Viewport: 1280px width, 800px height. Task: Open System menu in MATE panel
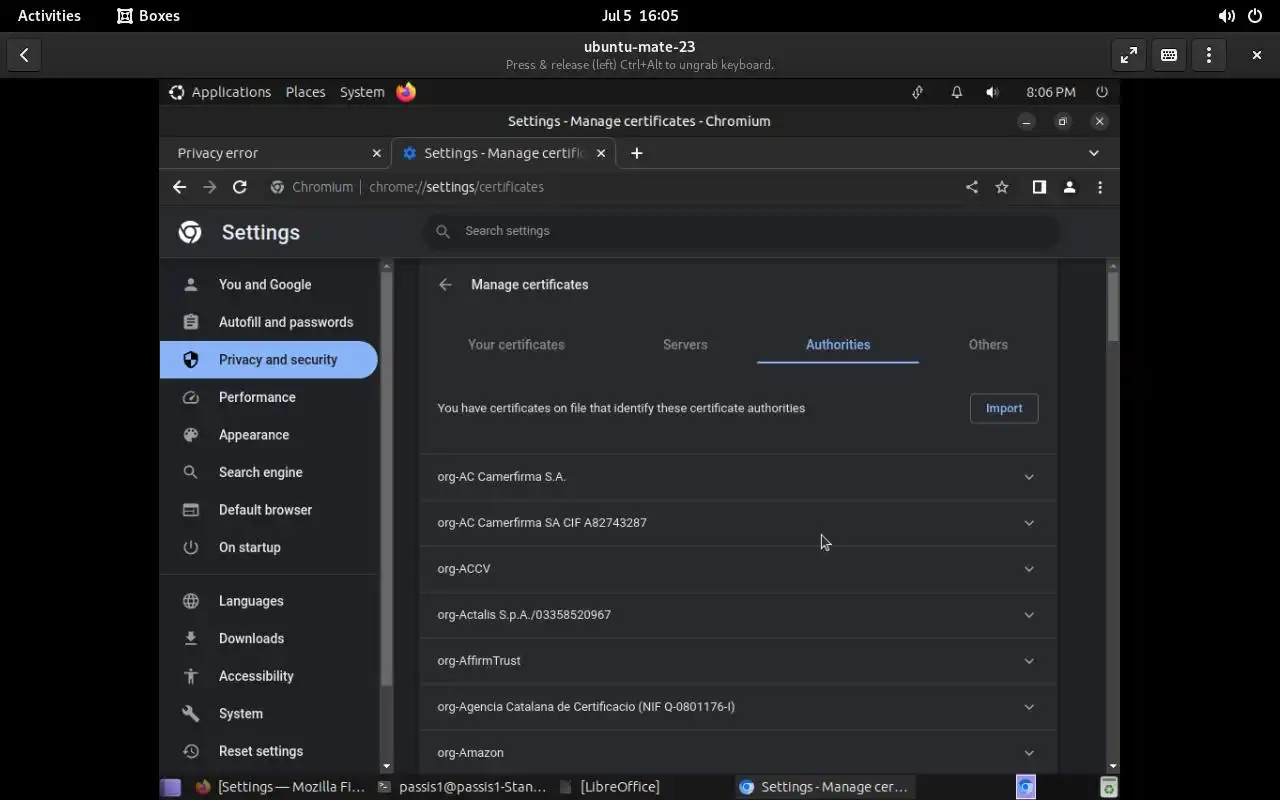[x=362, y=92]
